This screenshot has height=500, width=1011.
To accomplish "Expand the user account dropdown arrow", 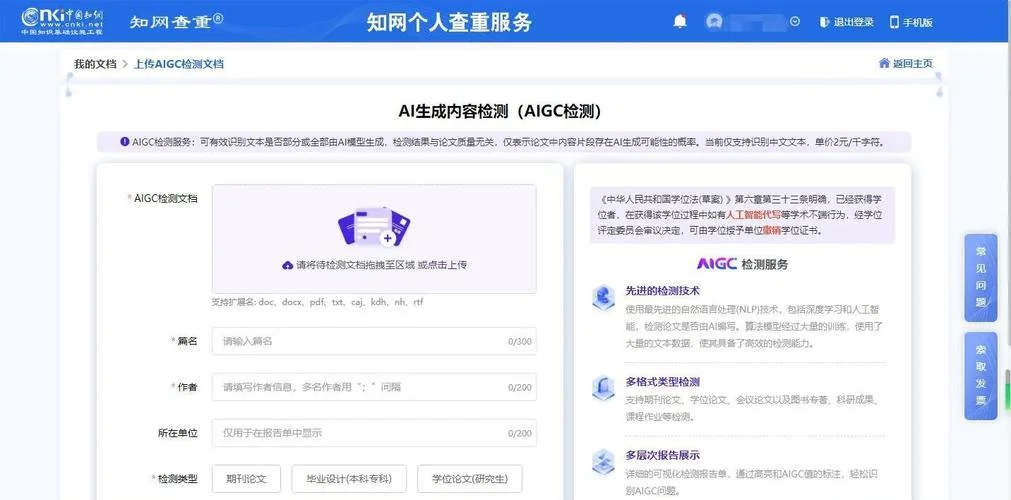I will [795, 21].
